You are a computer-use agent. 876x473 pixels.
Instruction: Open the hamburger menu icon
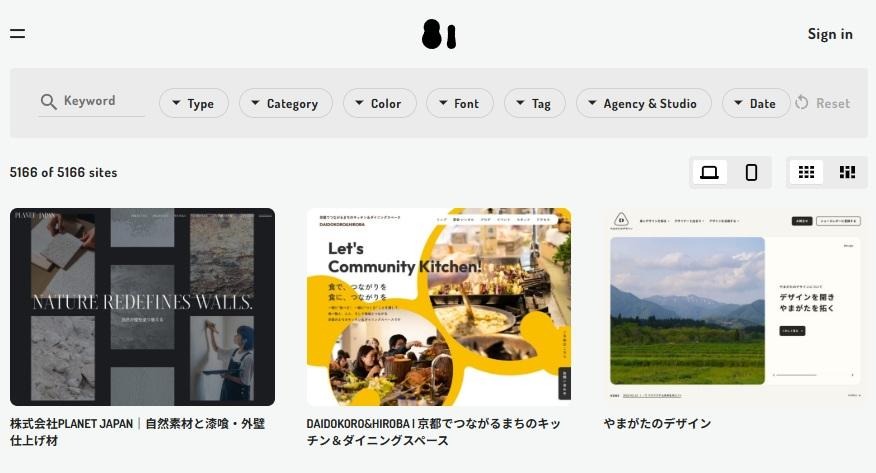pyautogui.click(x=17, y=34)
